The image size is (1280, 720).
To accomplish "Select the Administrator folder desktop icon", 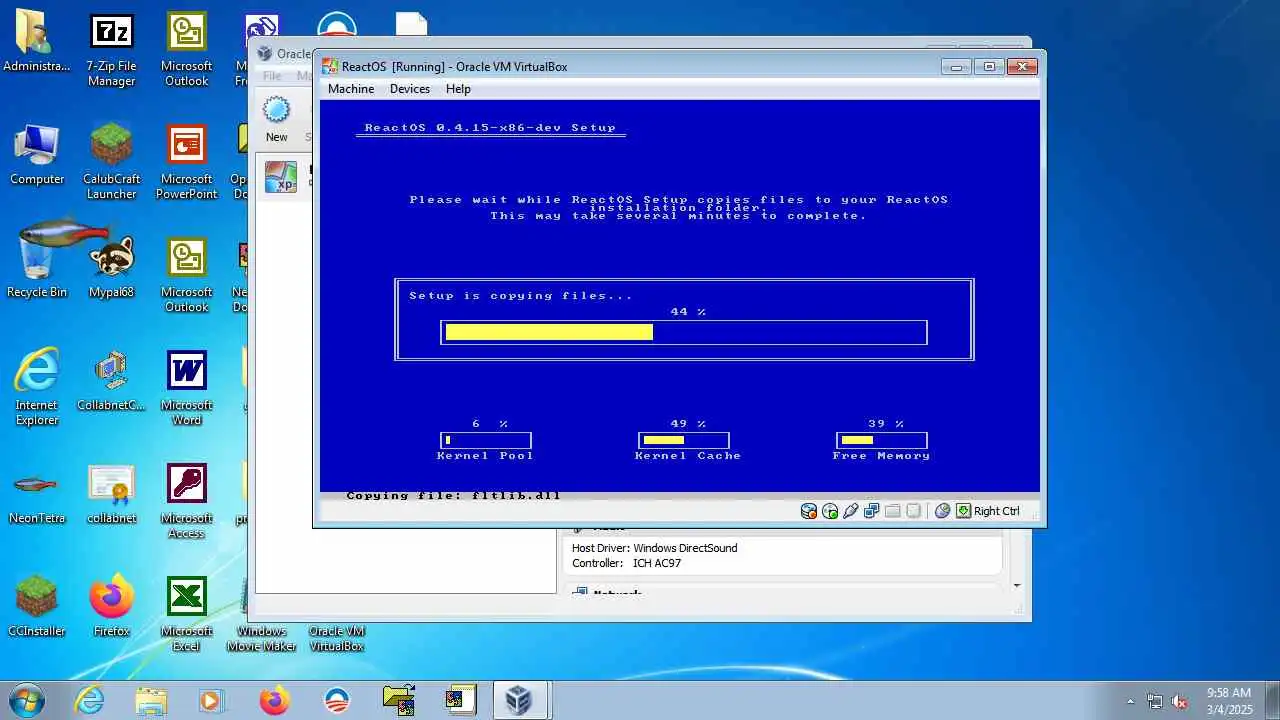I will (37, 43).
